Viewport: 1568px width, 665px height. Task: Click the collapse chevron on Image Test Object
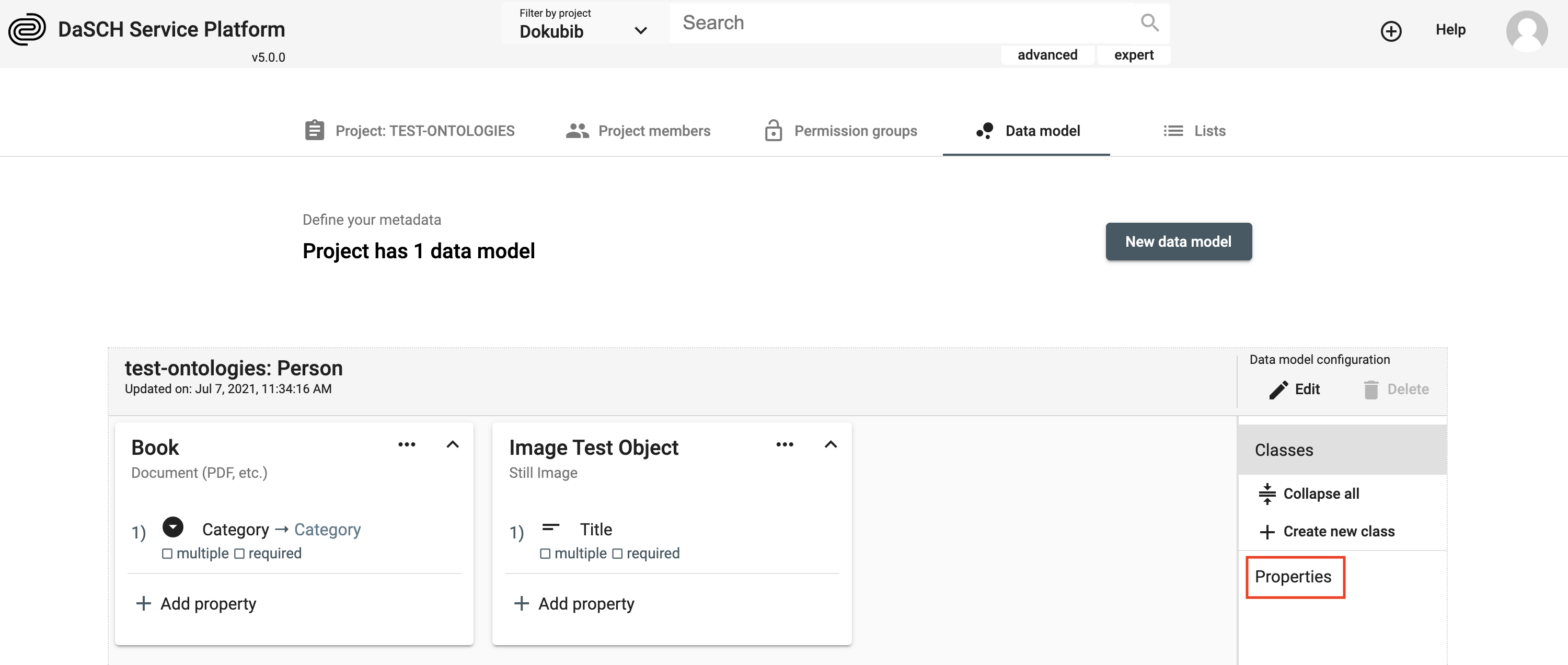(x=831, y=445)
